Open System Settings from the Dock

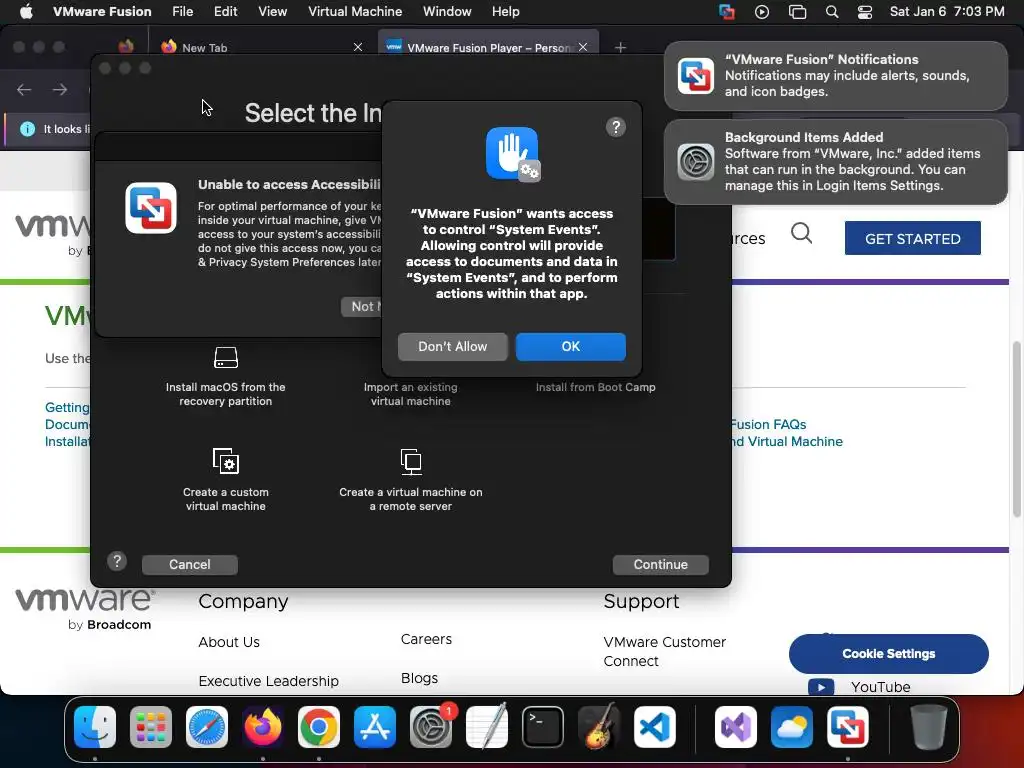[431, 727]
